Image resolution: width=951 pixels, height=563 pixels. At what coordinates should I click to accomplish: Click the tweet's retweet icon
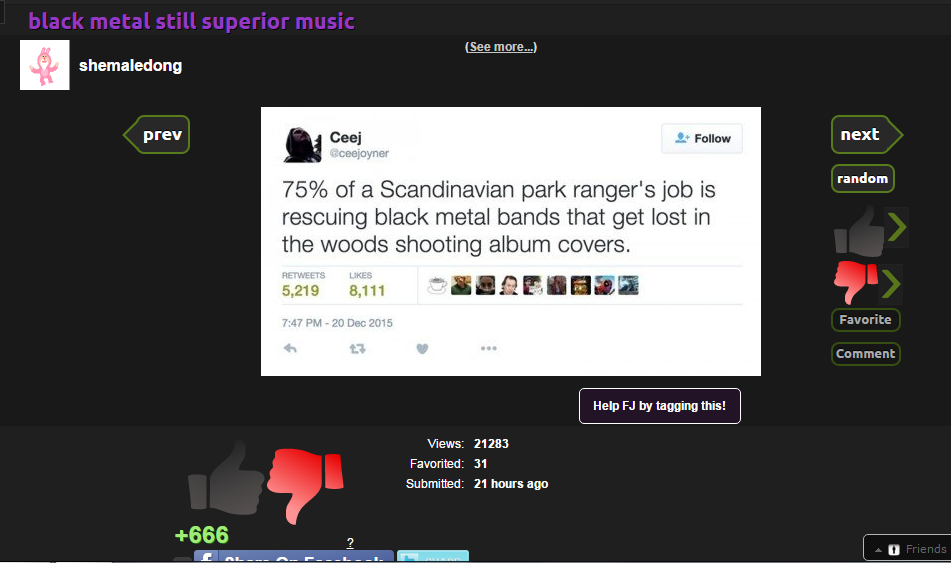coord(357,348)
